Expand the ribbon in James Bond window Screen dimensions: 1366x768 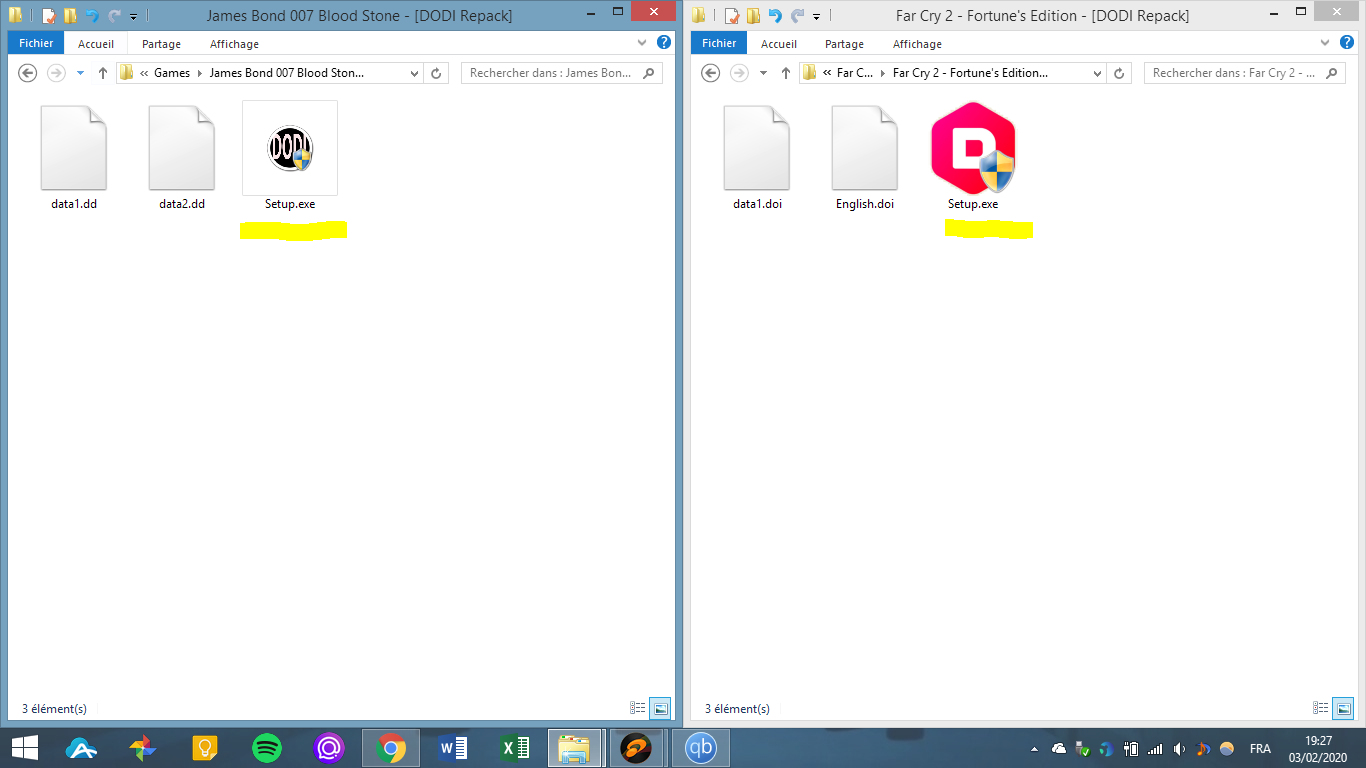[643, 43]
